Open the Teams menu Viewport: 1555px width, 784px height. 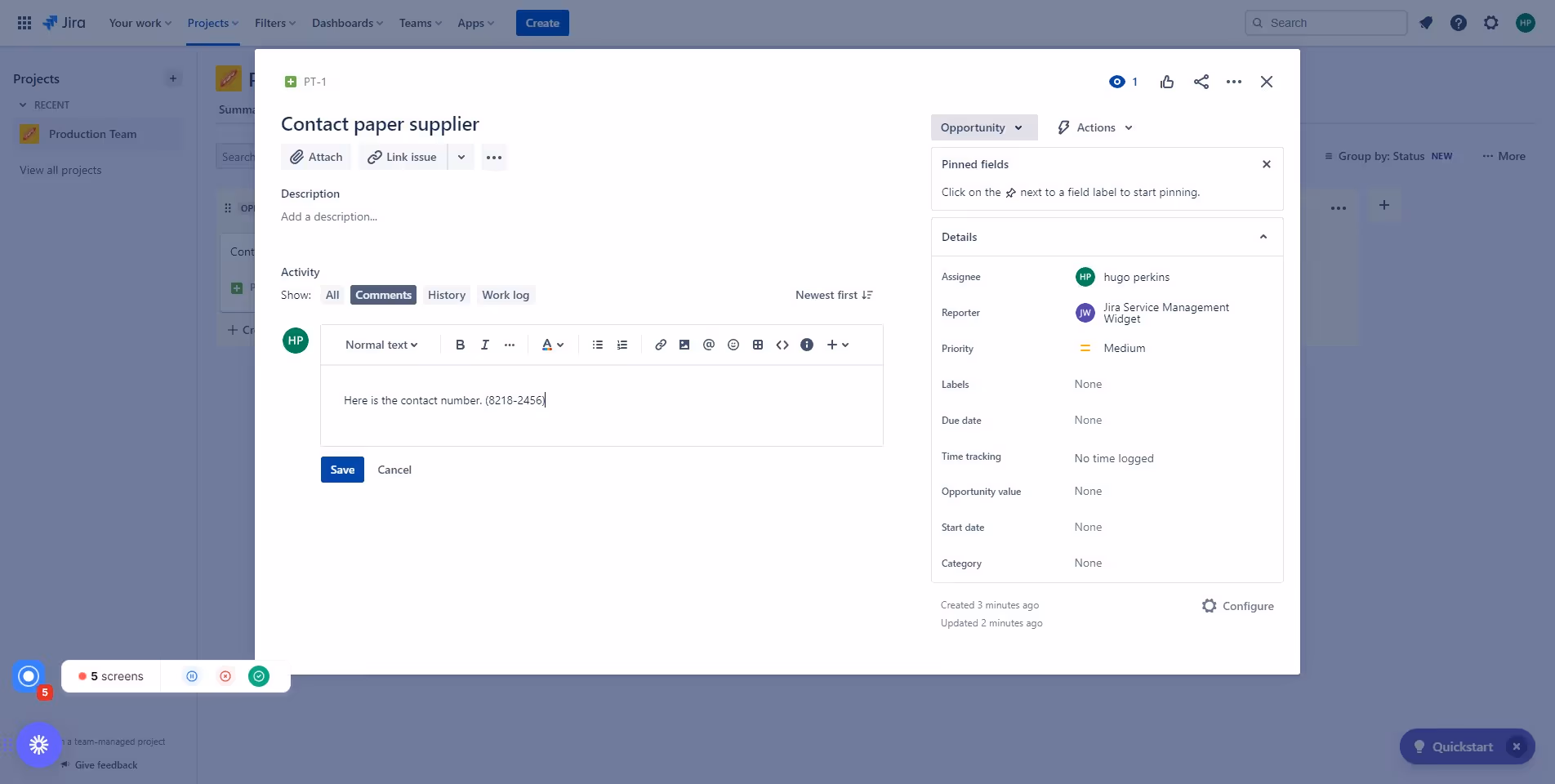(x=420, y=23)
